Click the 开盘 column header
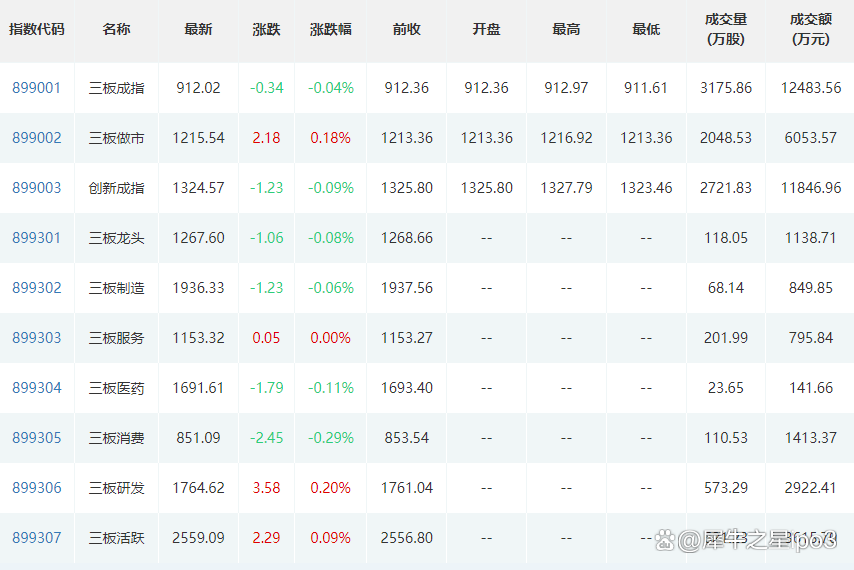The width and height of the screenshot is (854, 570). pyautogui.click(x=486, y=29)
